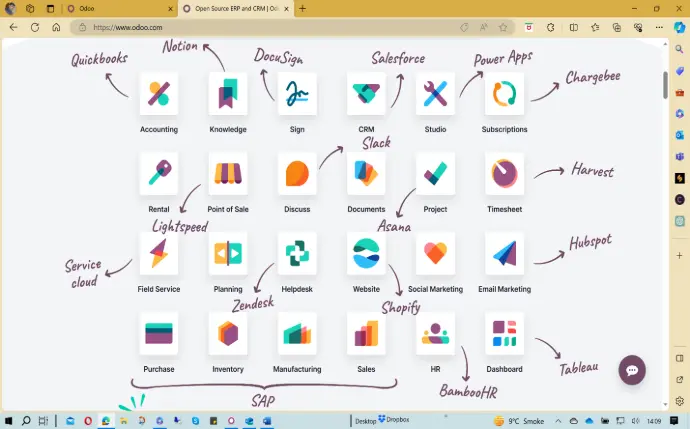This screenshot has height=429, width=690.
Task: Open the Helpdesk app icon
Action: pyautogui.click(x=297, y=253)
